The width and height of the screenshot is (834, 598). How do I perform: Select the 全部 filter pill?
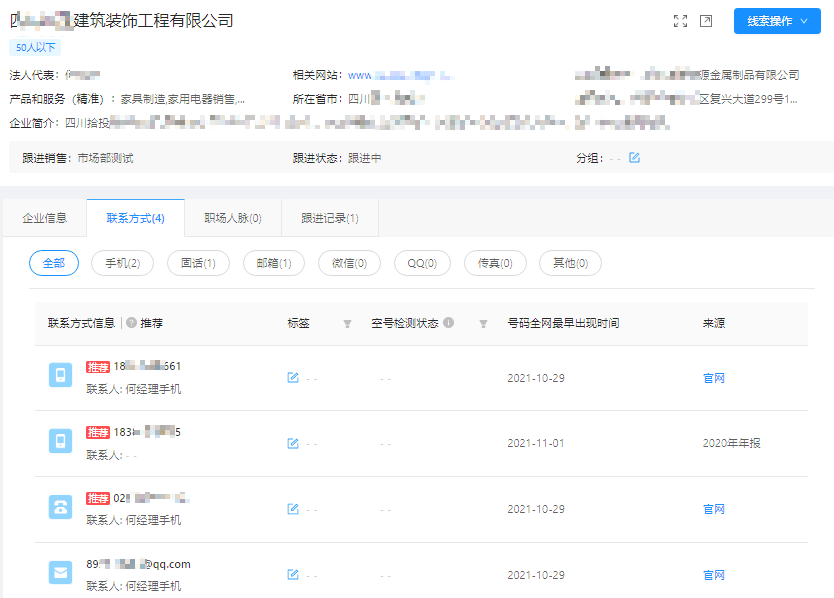53,263
